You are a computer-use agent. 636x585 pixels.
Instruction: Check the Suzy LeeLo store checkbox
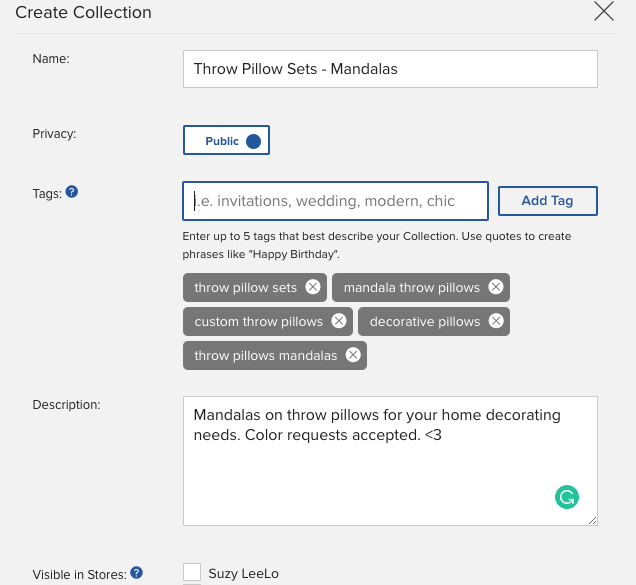point(192,572)
